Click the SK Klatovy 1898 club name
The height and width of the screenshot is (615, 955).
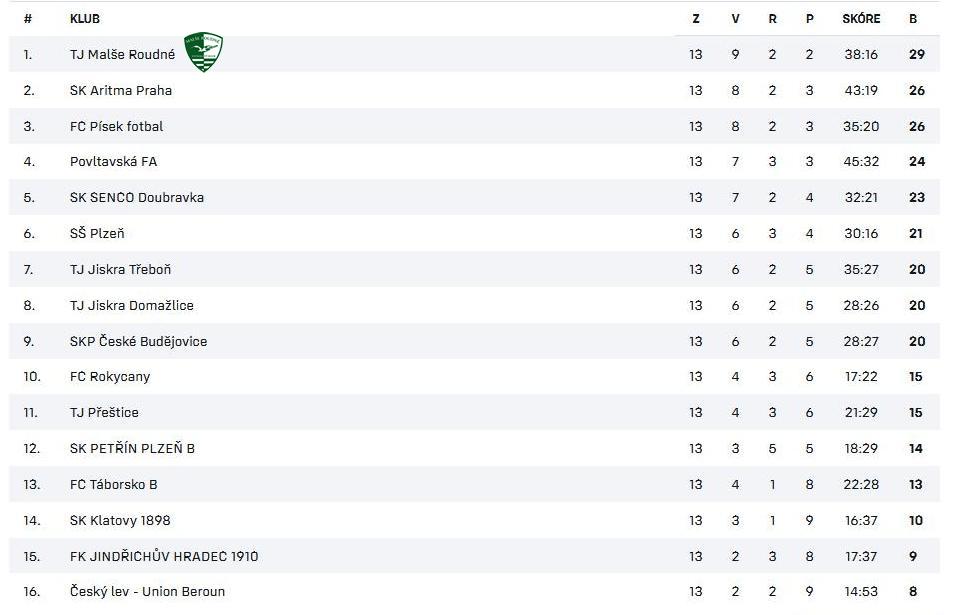[119, 520]
